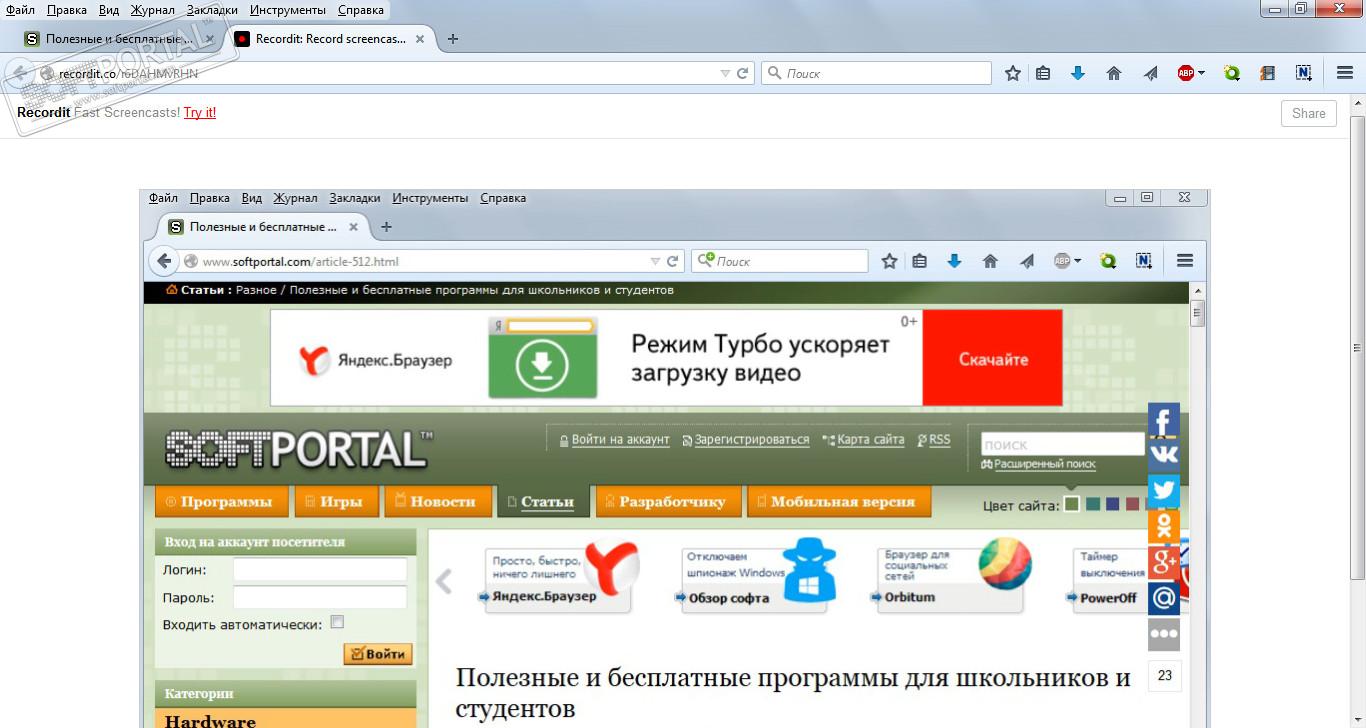Share the article on Twitter
Viewport: 1366px width, 728px height.
coord(1164,491)
